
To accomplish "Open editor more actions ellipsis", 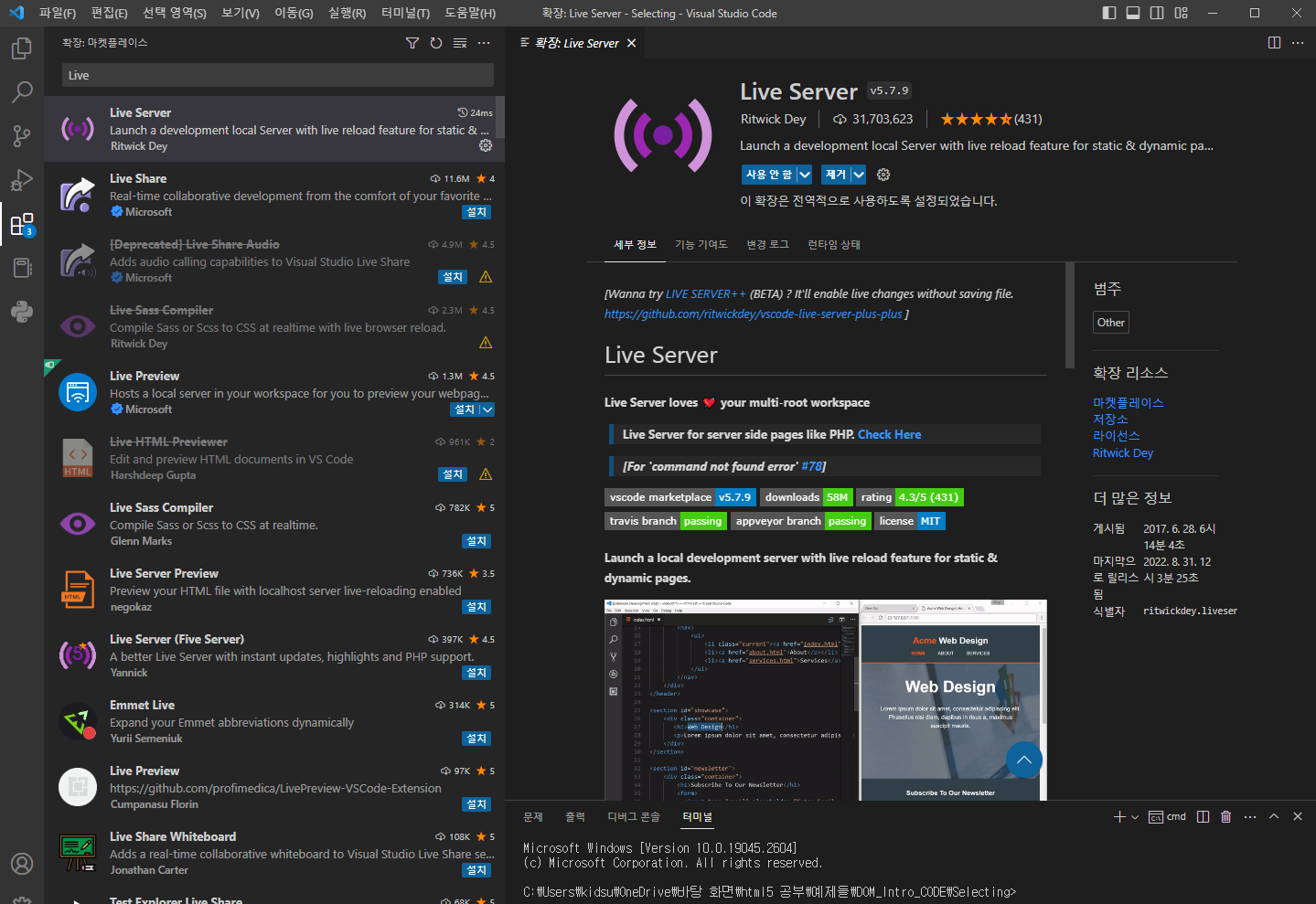I will pyautogui.click(x=1298, y=43).
